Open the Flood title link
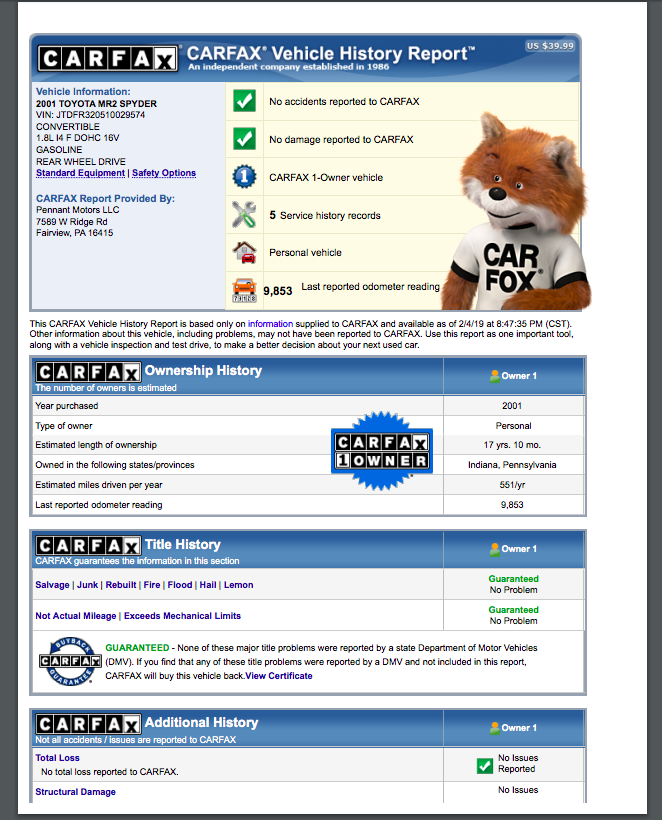The height and width of the screenshot is (820, 662). [x=180, y=585]
